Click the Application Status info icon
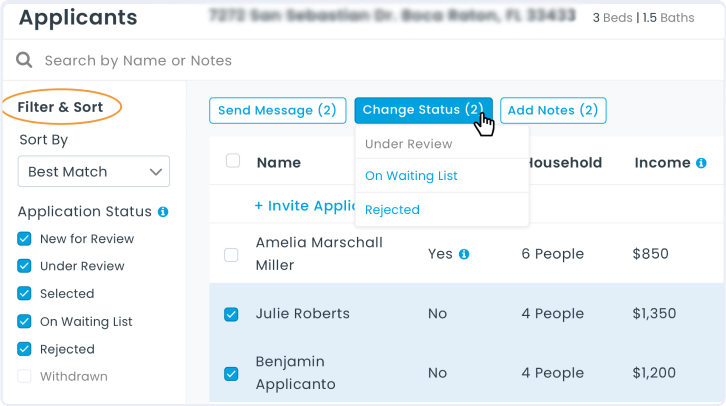Viewport: 726px width, 406px height. [163, 212]
